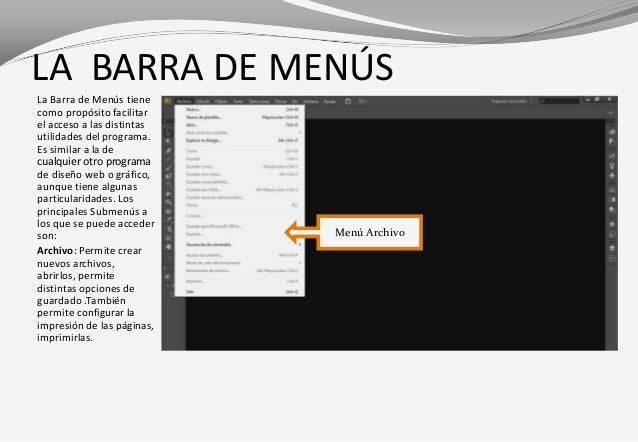The width and height of the screenshot is (638, 442).
Task: Restore down the Illustrator window
Action: coord(597,99)
